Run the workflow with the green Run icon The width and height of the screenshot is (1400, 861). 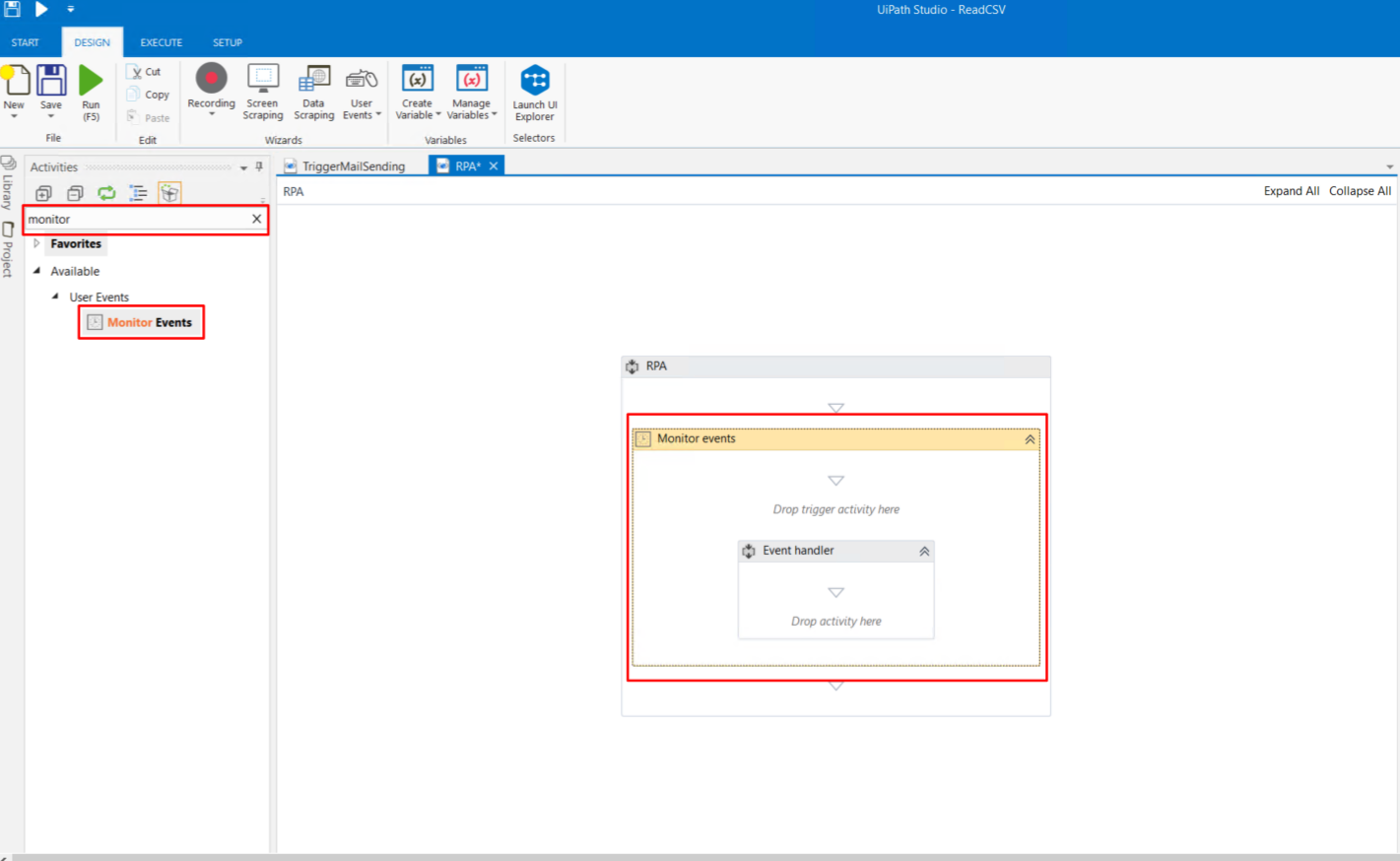point(91,80)
